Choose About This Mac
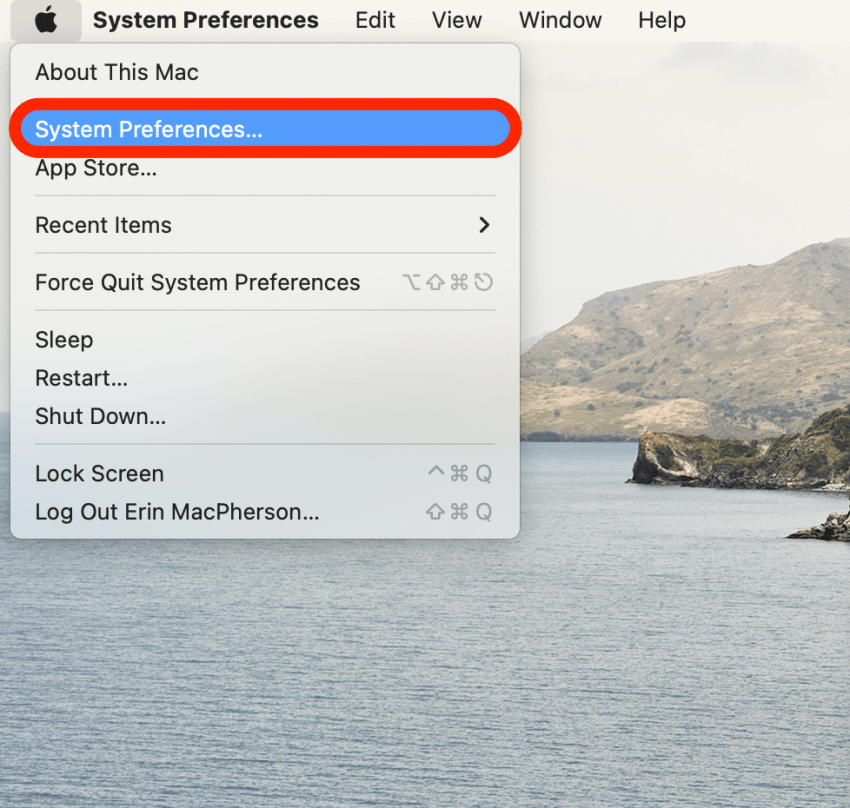The height and width of the screenshot is (808, 850). pos(265,72)
